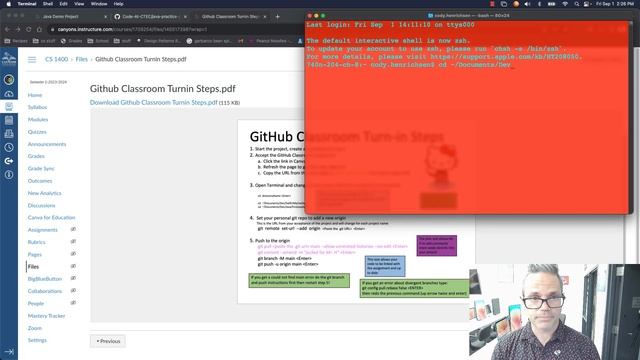Open Discussions in course navigation
The width and height of the screenshot is (640, 360).
(41, 205)
